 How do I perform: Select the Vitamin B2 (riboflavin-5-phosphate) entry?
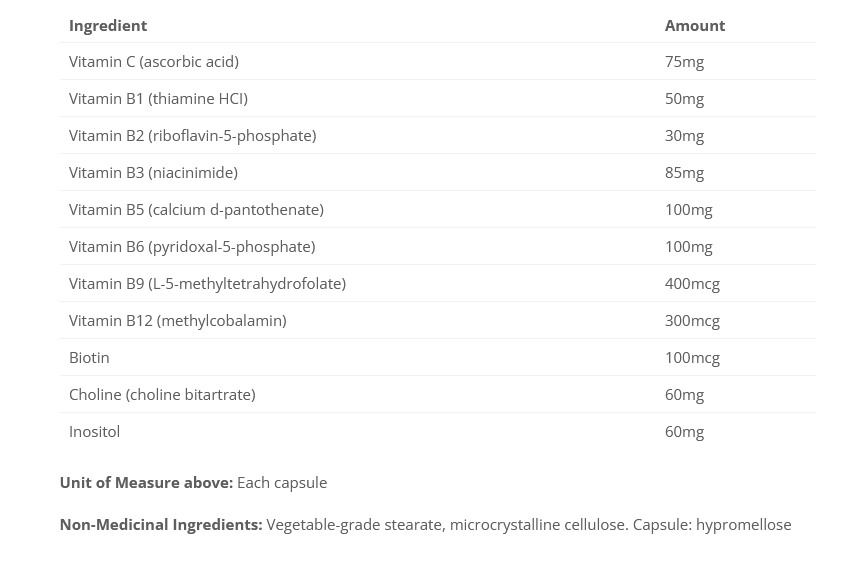[x=192, y=136]
